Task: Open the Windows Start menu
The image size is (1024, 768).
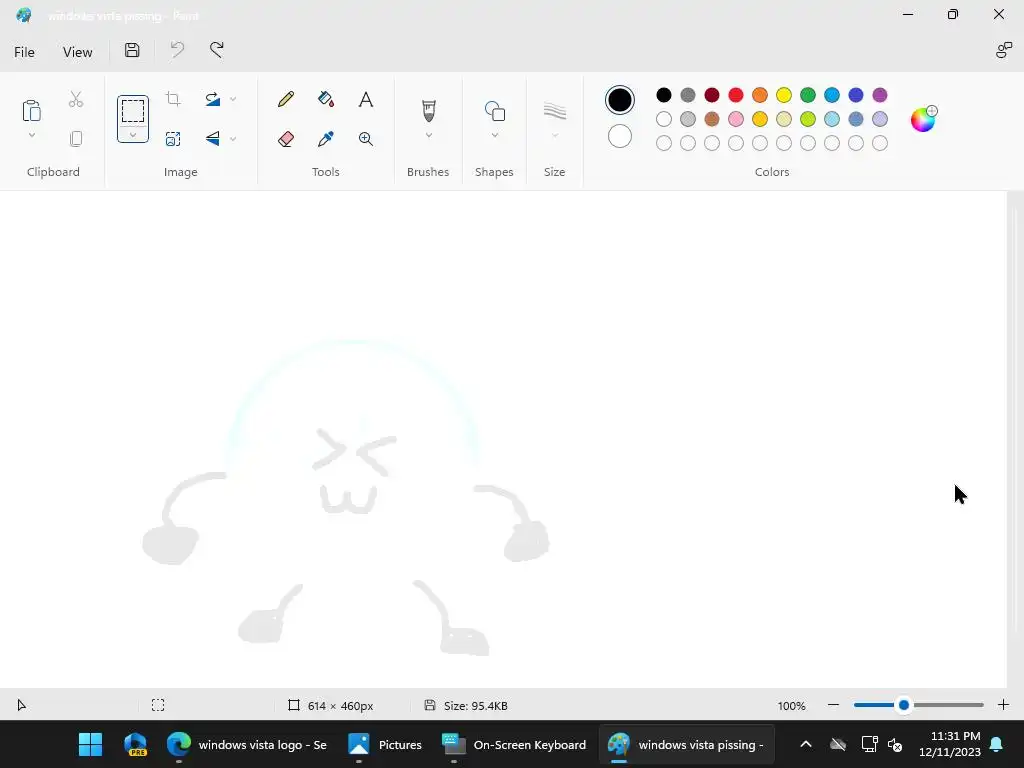Action: click(90, 744)
